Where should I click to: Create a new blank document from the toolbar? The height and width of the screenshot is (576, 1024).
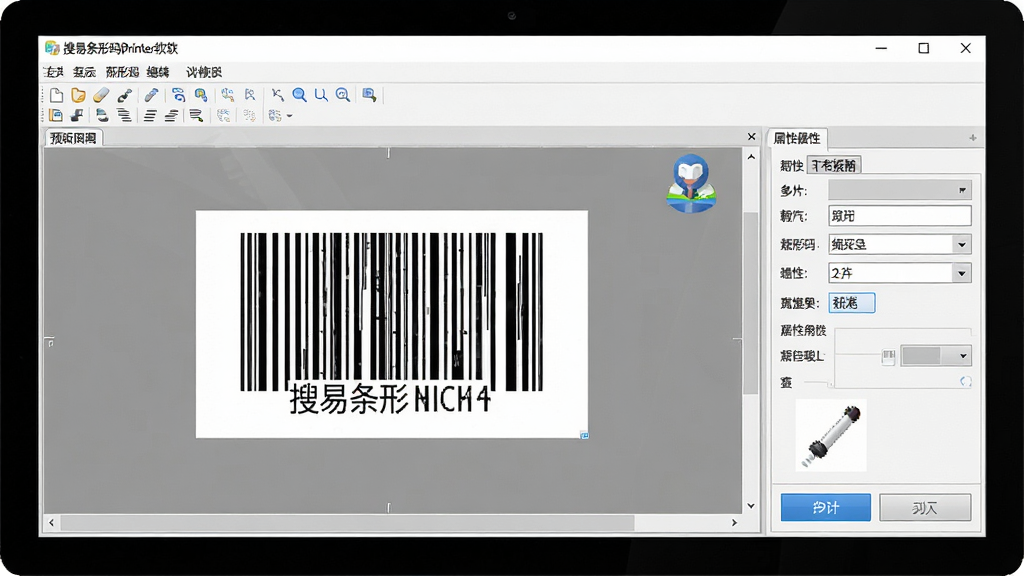[x=56, y=95]
